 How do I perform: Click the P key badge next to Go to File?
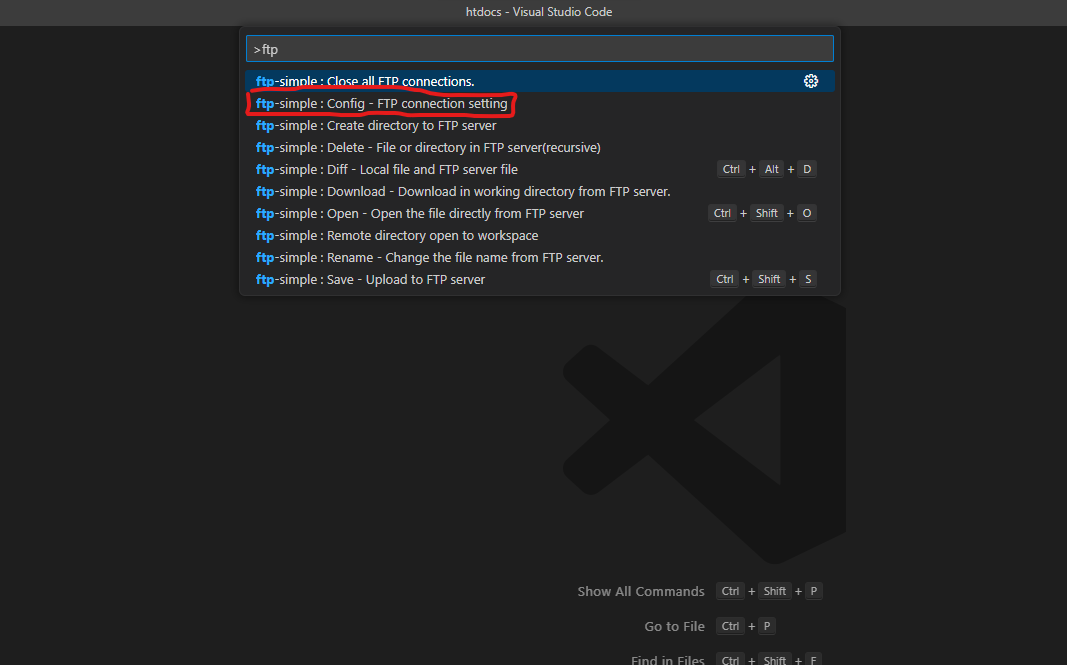pyautogui.click(x=766, y=626)
